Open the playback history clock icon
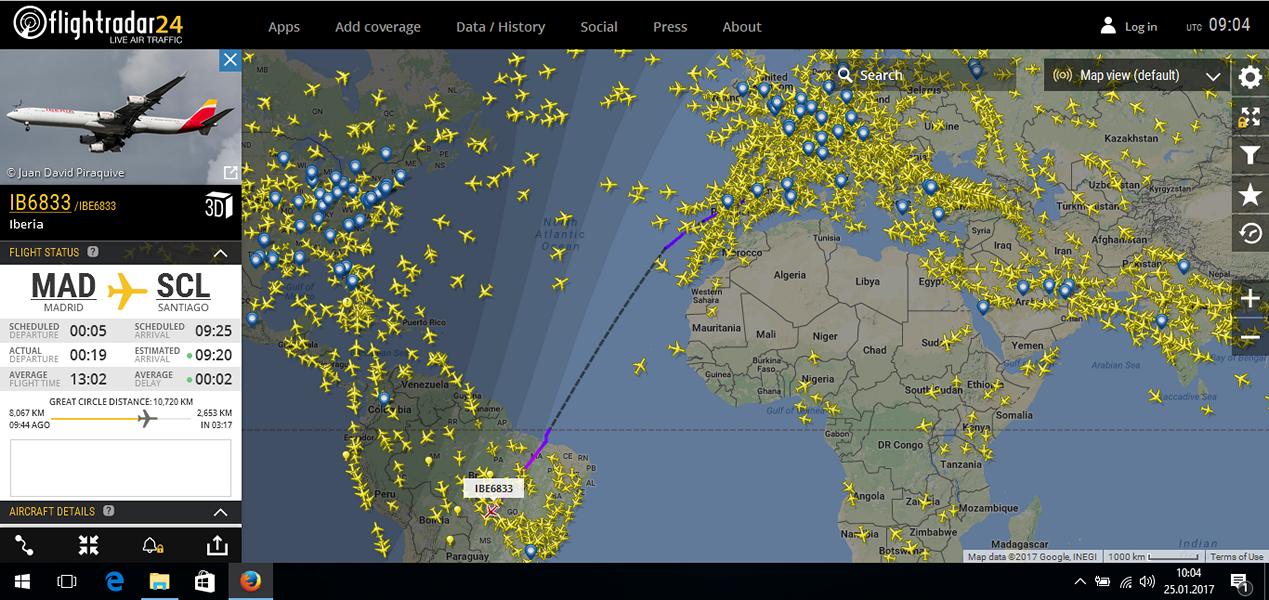 (1250, 233)
